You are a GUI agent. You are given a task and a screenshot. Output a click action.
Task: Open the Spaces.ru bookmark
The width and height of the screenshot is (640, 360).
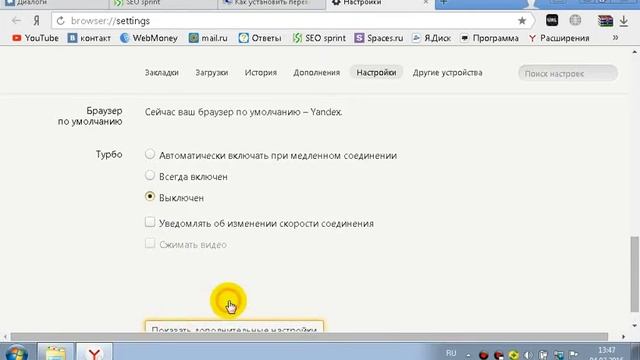(379, 38)
